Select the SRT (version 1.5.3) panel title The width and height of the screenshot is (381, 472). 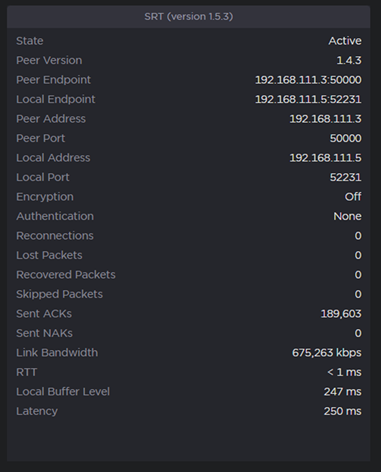(x=189, y=17)
